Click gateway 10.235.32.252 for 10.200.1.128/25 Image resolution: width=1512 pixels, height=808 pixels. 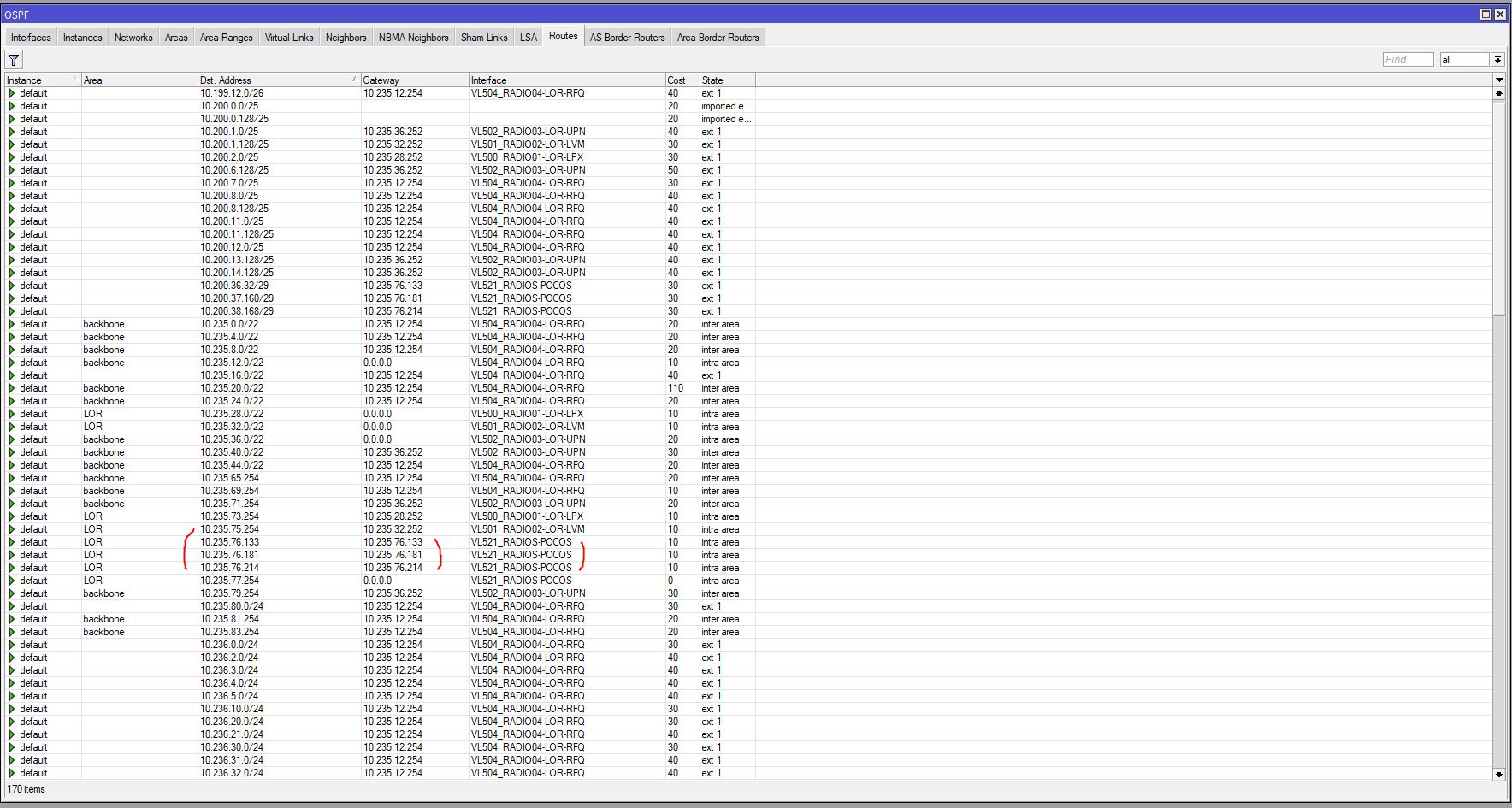393,144
